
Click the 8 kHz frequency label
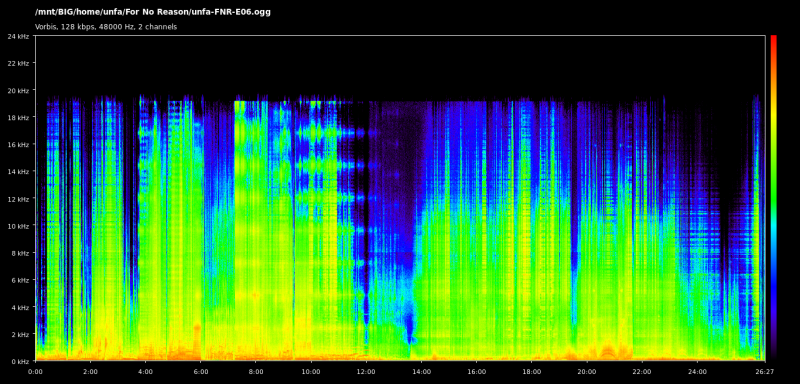20,252
